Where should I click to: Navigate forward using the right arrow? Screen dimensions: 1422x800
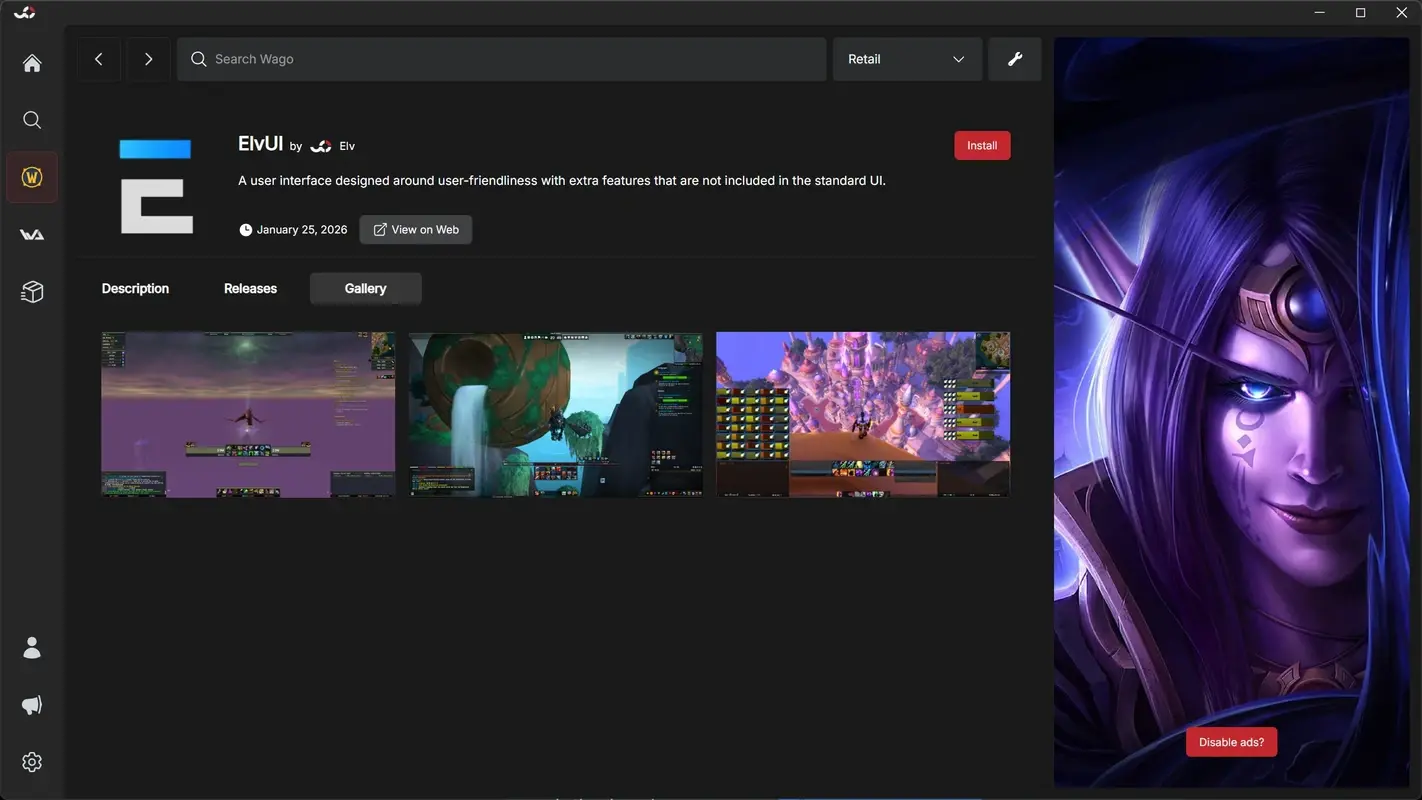point(148,58)
